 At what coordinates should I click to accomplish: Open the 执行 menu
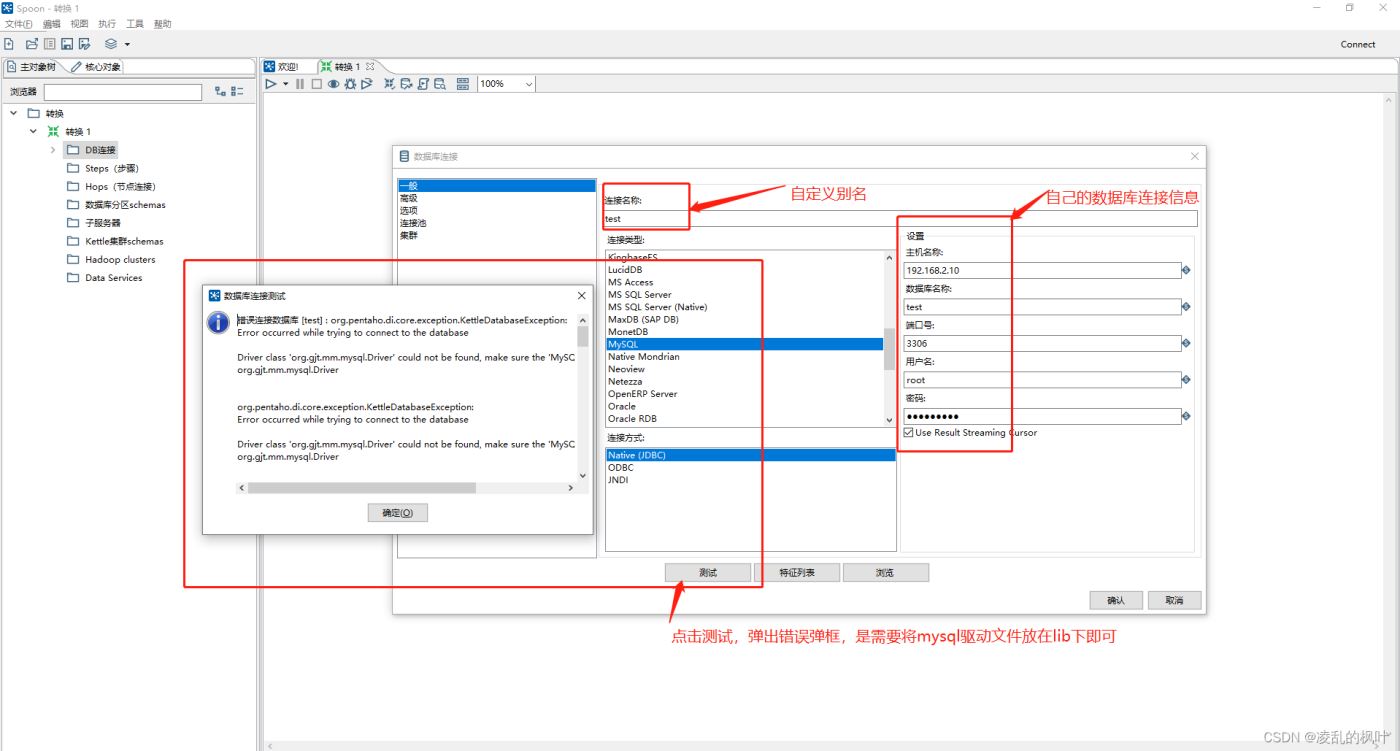[107, 24]
